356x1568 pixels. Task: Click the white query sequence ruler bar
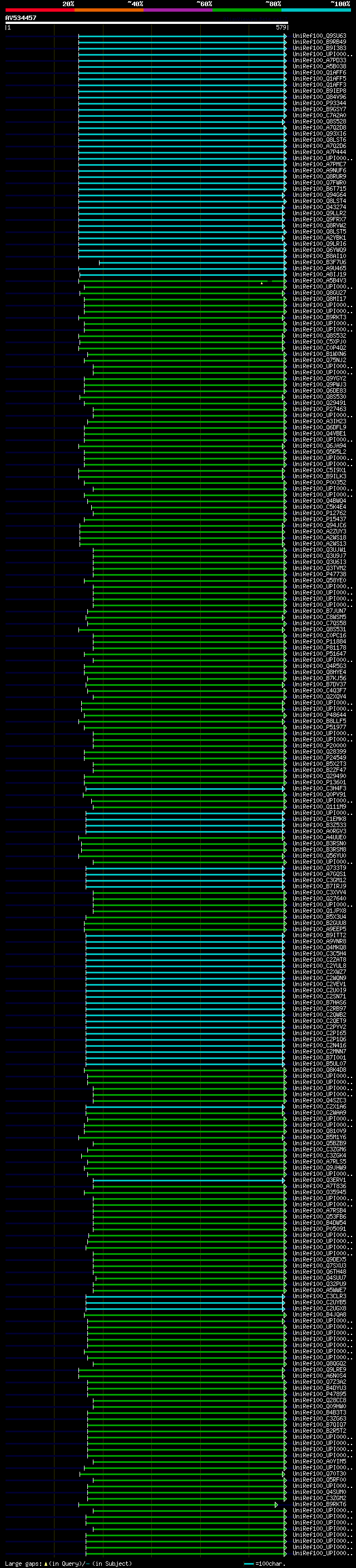pos(146,23)
